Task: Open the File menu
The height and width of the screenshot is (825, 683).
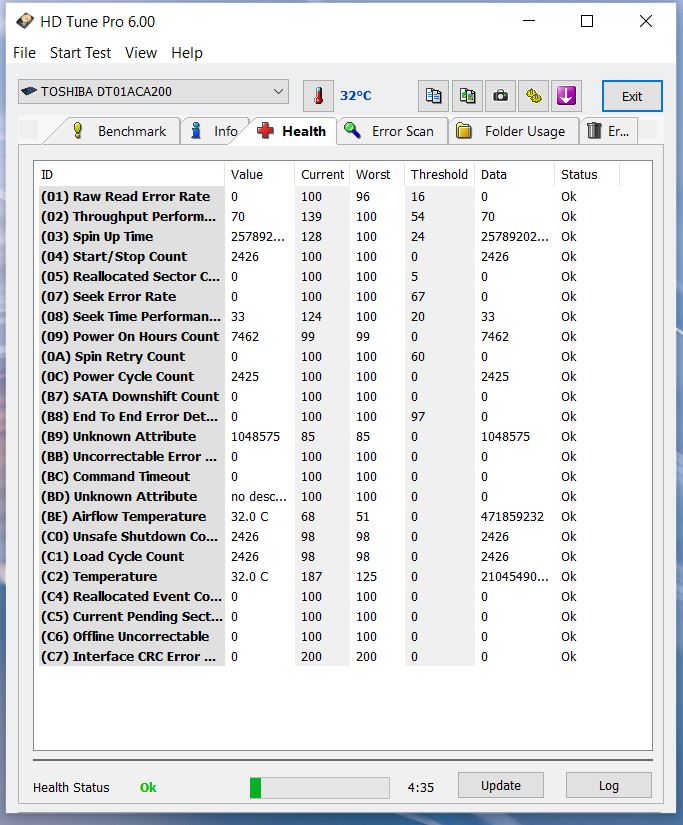Action: [24, 53]
